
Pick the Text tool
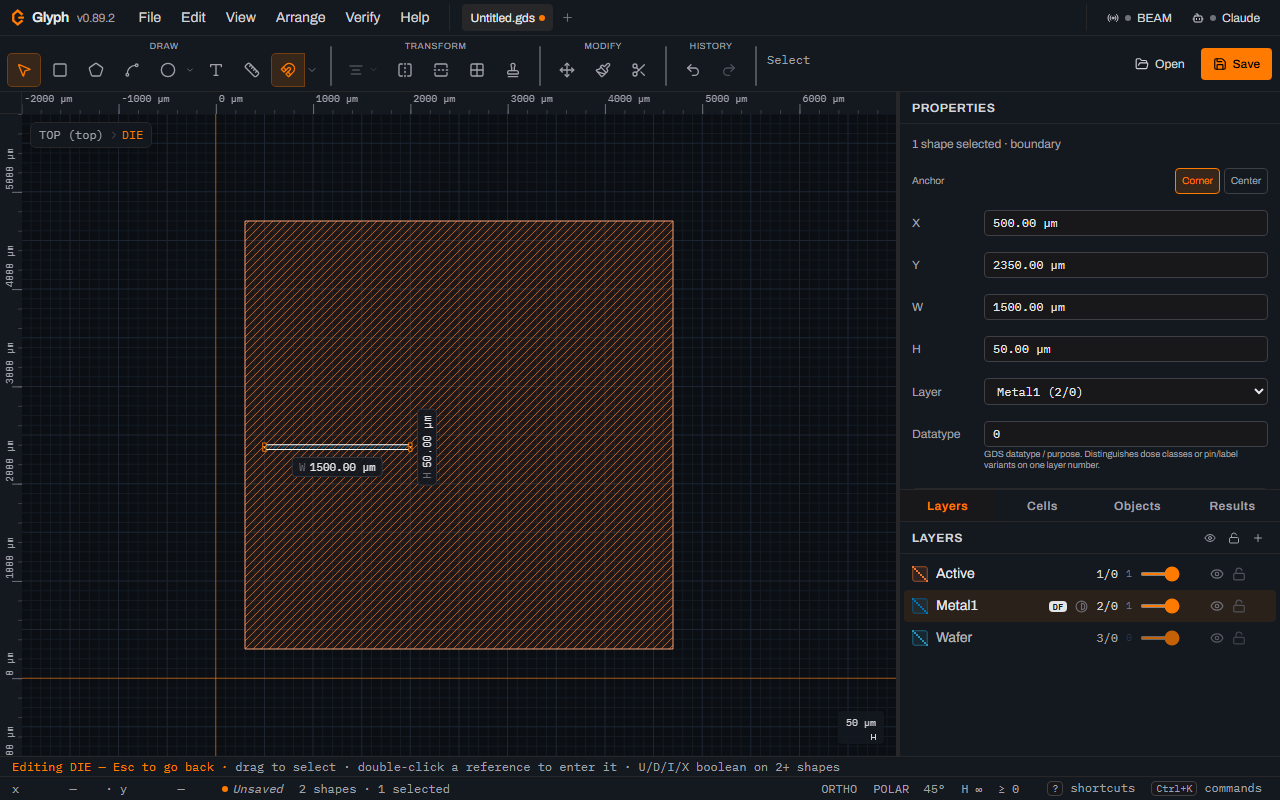pos(216,70)
